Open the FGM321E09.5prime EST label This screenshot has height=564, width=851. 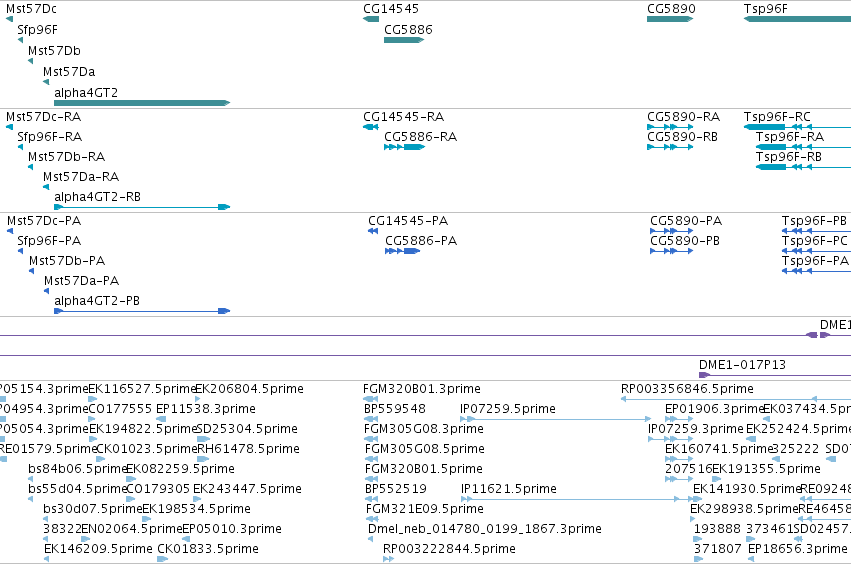(425, 509)
